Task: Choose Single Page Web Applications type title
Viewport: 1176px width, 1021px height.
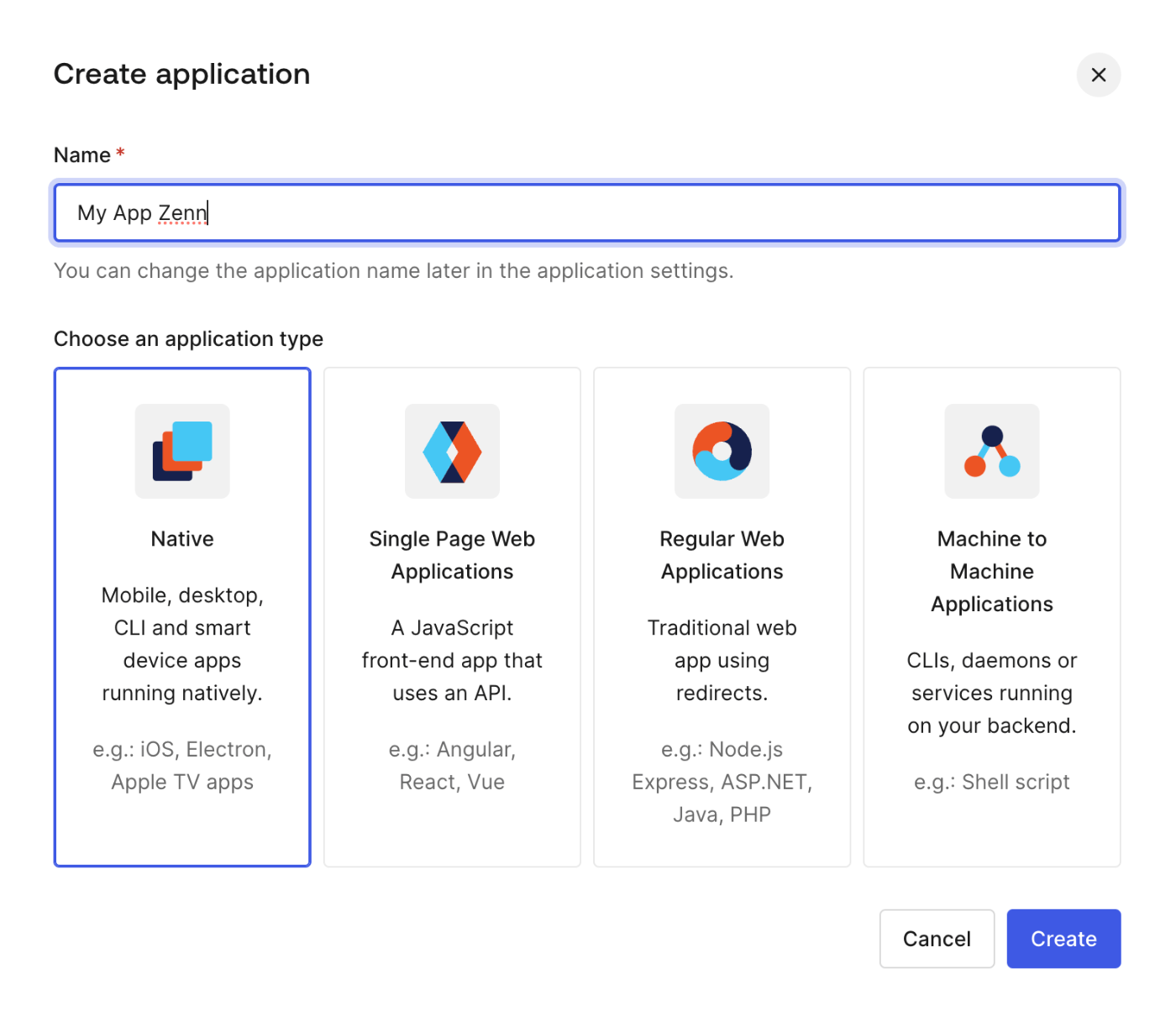Action: tap(452, 555)
